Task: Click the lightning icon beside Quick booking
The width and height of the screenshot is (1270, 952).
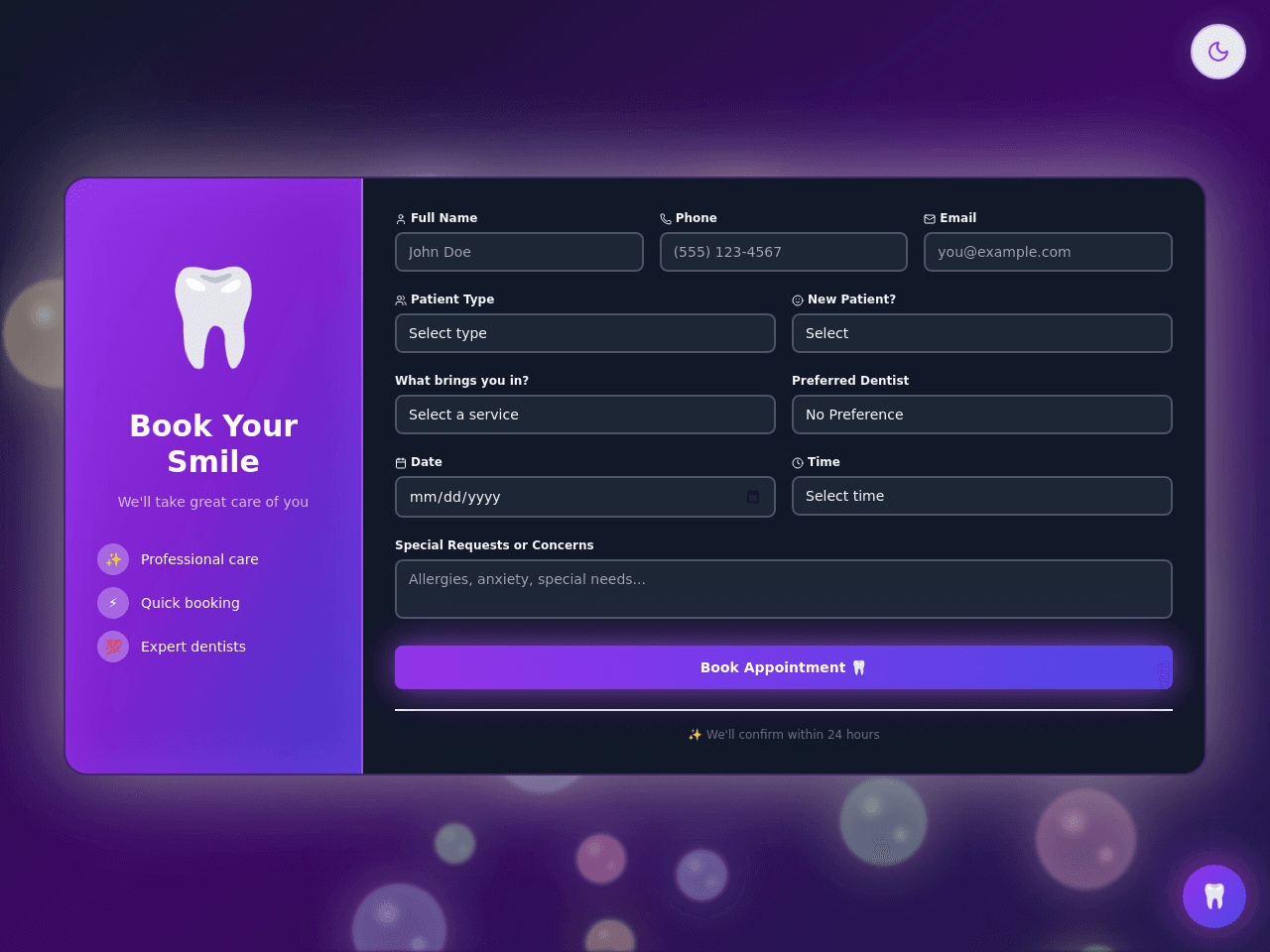Action: 113,603
